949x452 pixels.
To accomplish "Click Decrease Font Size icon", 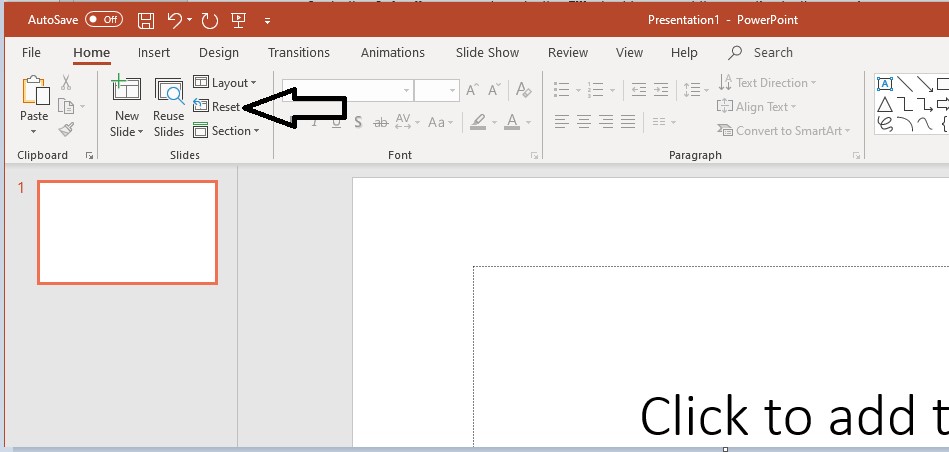I will [494, 91].
